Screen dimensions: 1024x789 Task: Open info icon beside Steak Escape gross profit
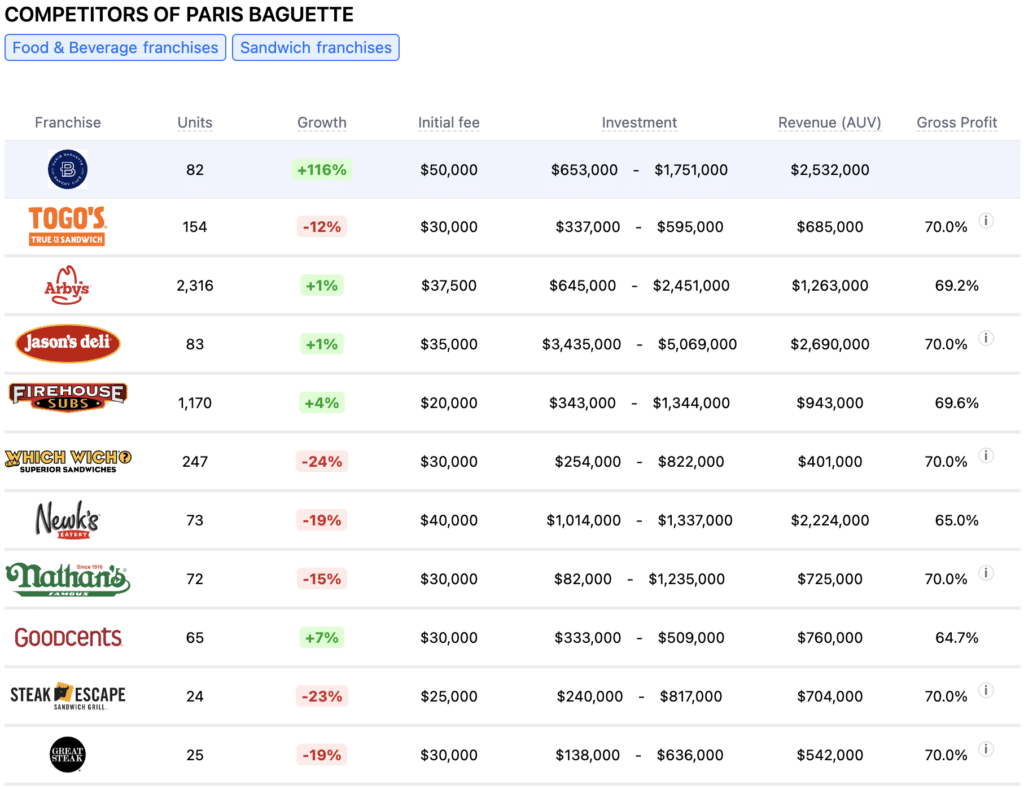tap(986, 690)
